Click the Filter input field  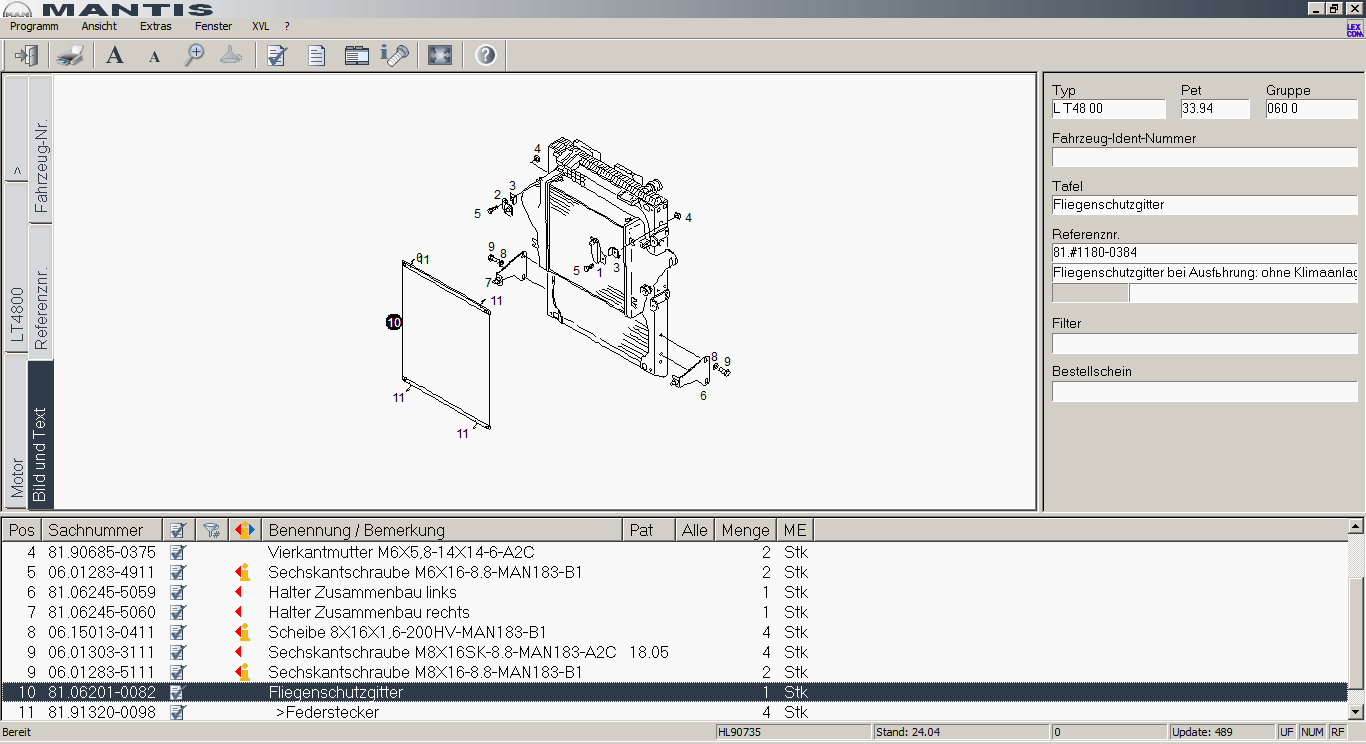pos(1205,343)
